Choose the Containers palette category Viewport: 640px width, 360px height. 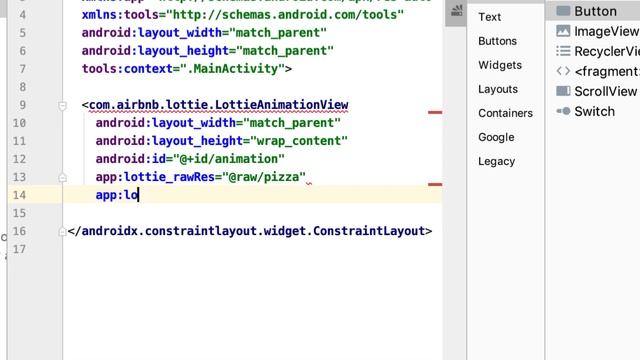point(505,113)
